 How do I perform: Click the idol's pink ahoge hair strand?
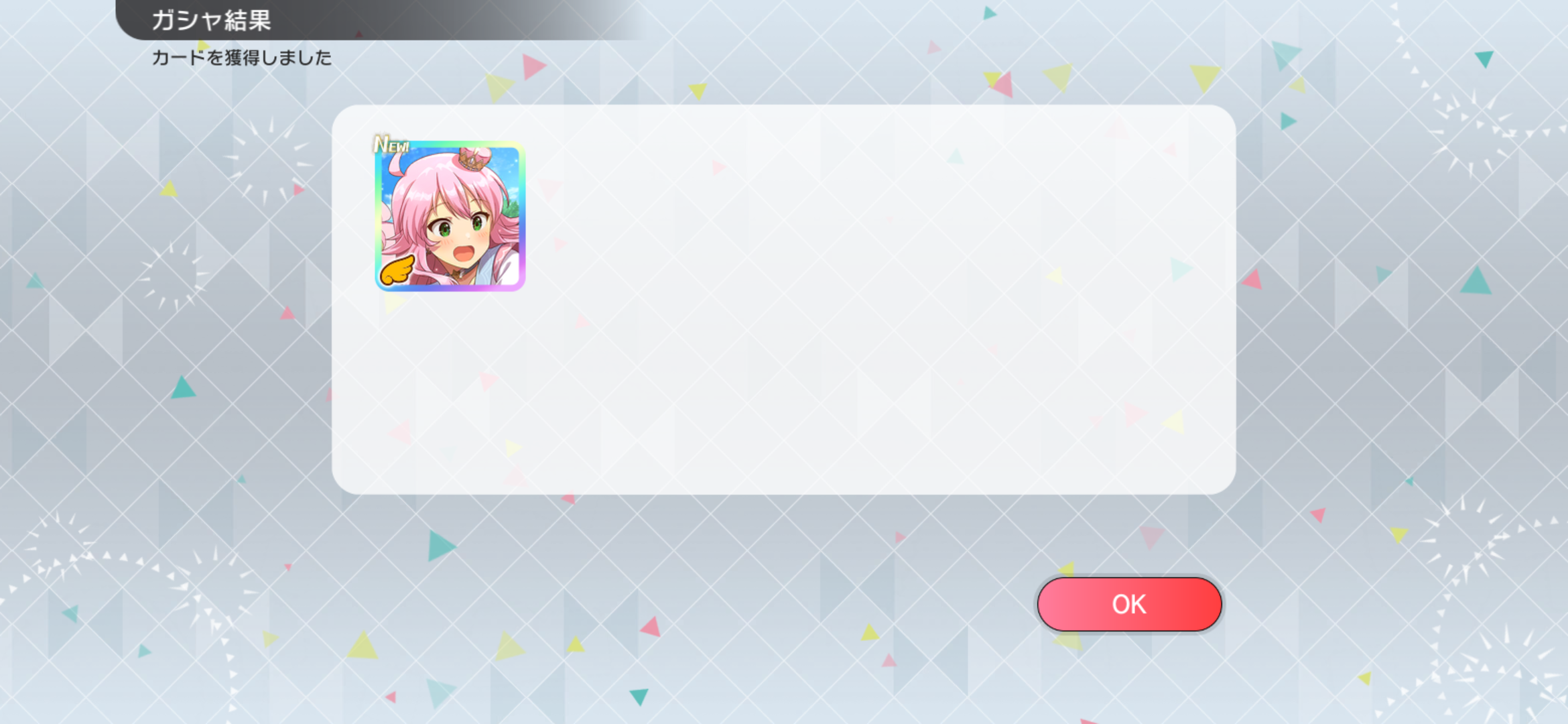397,163
